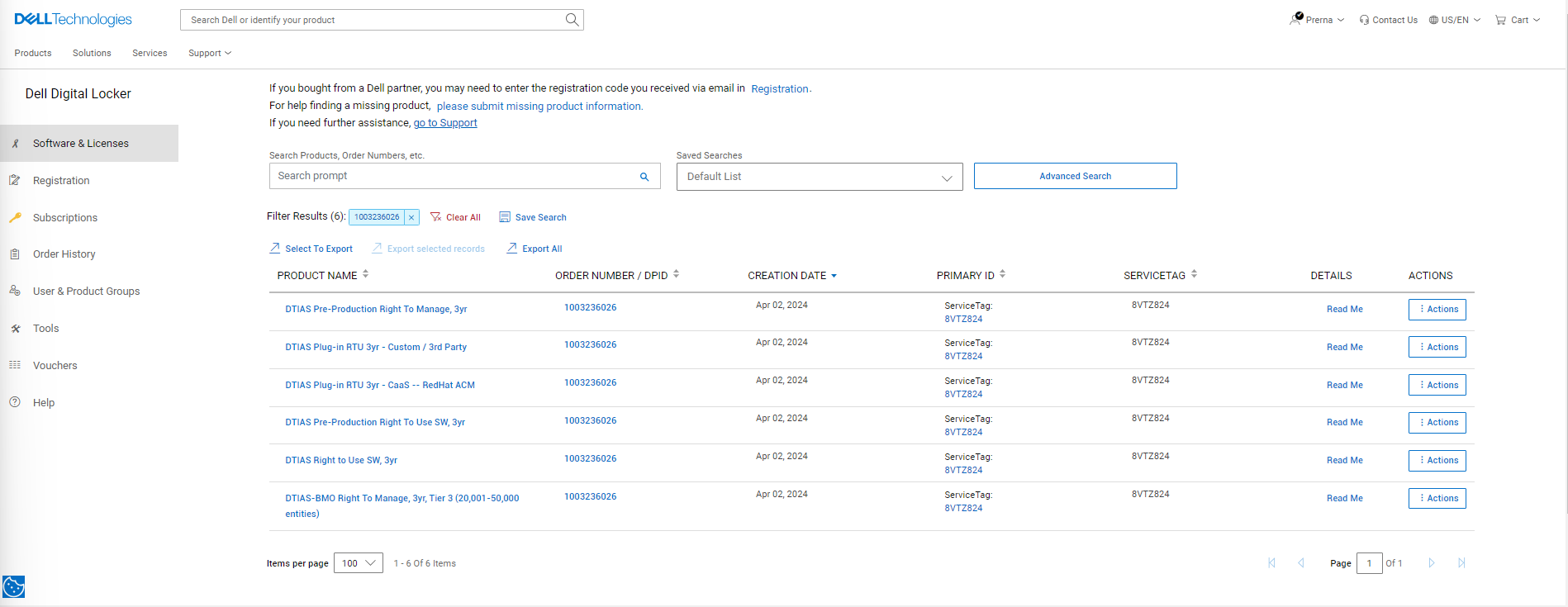Click the Order History clipboard icon
The image size is (1568, 607).
pos(15,254)
